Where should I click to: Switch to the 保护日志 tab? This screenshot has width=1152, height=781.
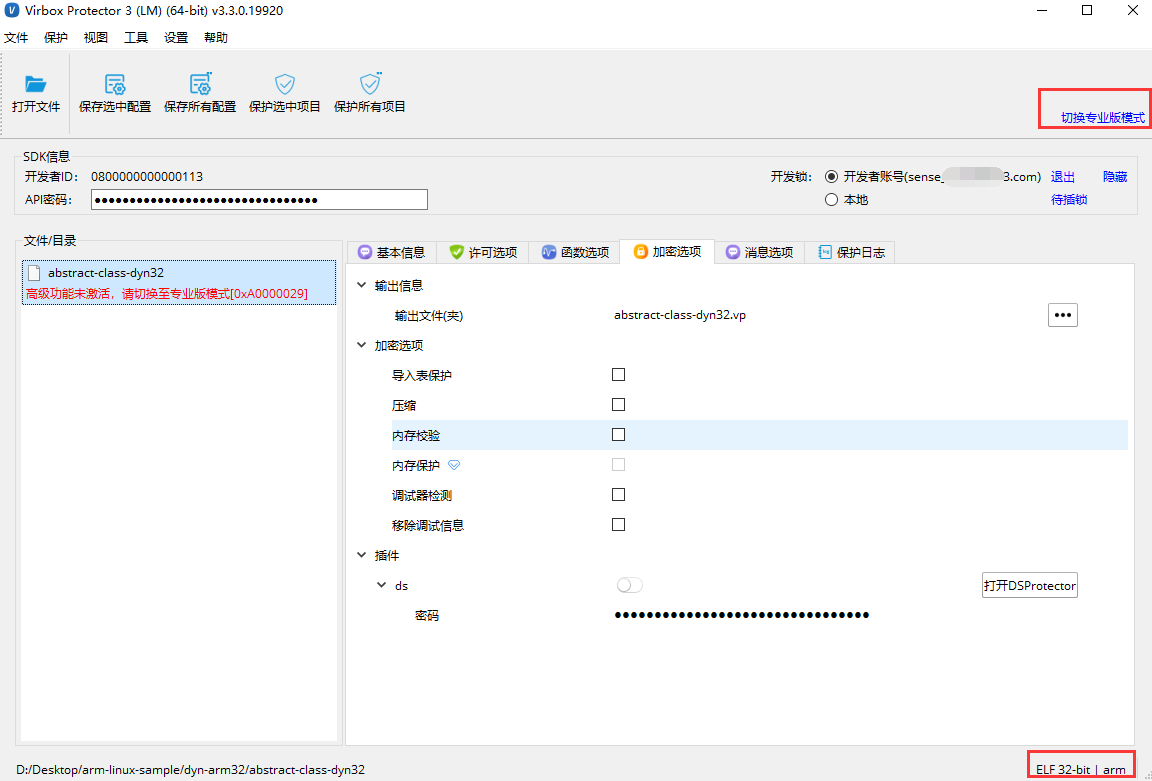[x=851, y=252]
